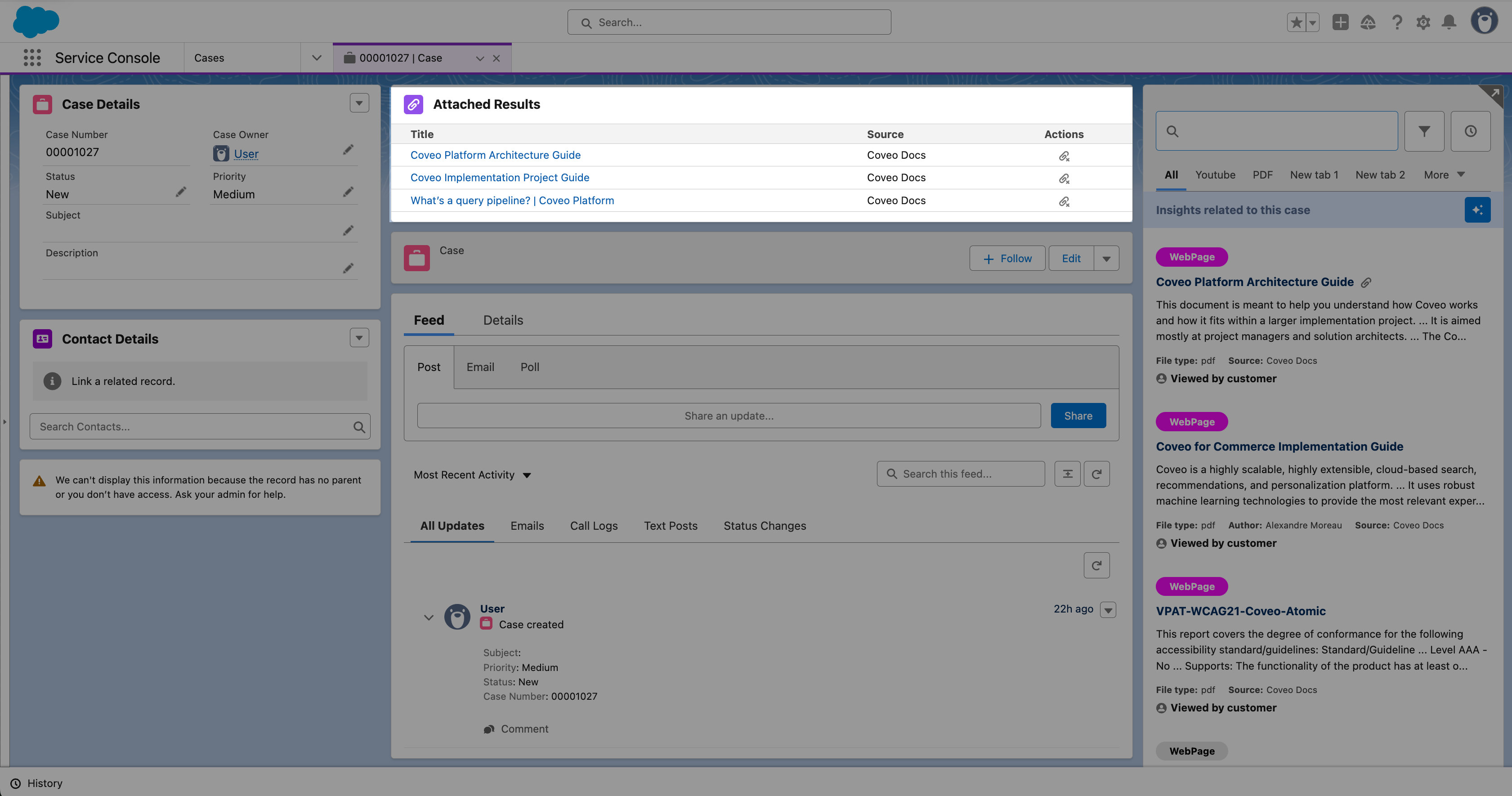The image size is (1512, 796).
Task: Detach the Coveo Platform Architecture Guide result
Action: (x=1064, y=156)
